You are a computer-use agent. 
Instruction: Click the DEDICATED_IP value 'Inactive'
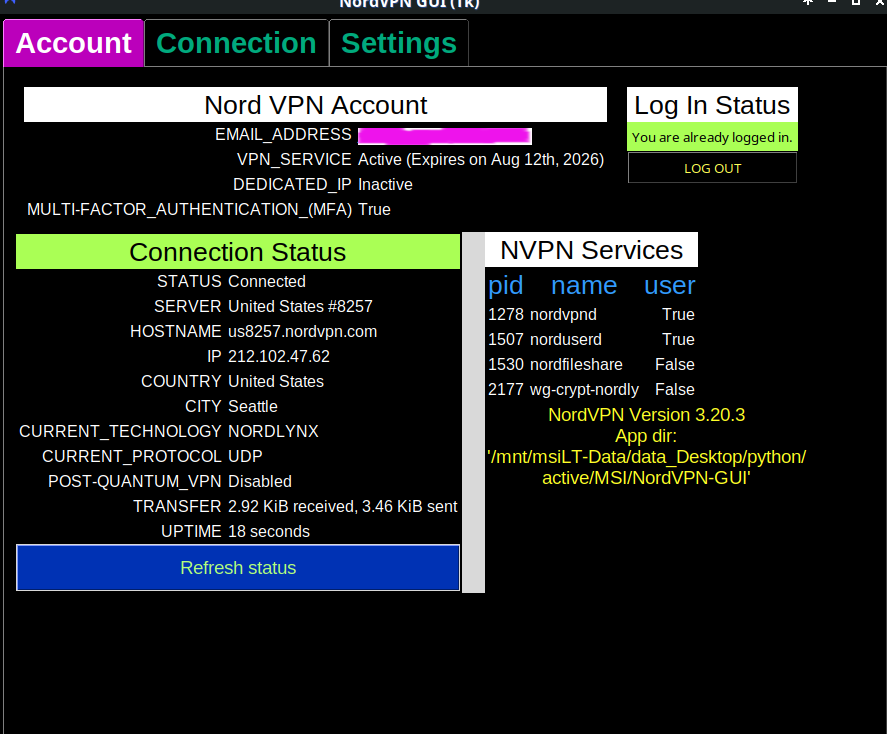[x=385, y=184]
